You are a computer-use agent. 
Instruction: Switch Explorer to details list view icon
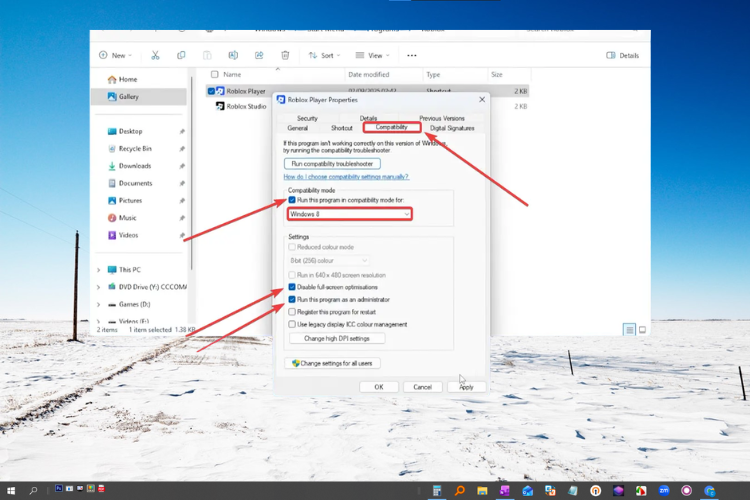click(629, 330)
